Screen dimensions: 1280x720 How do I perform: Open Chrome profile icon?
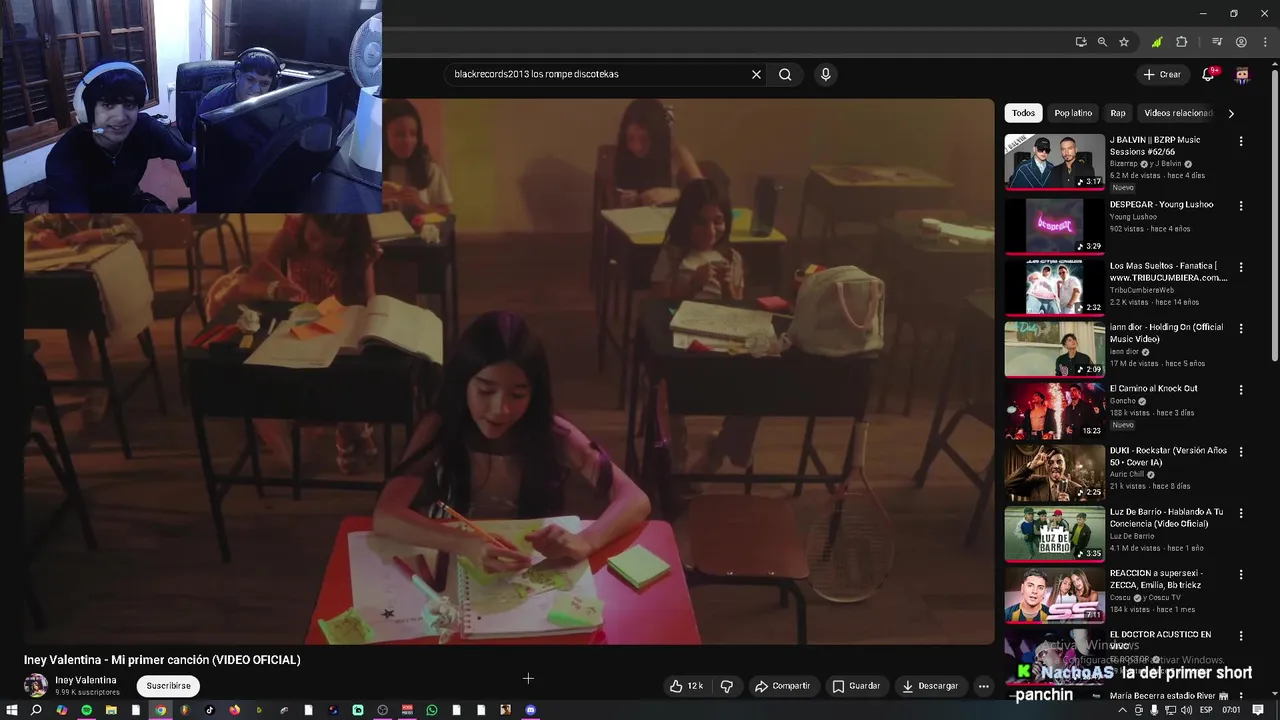pos(1241,42)
